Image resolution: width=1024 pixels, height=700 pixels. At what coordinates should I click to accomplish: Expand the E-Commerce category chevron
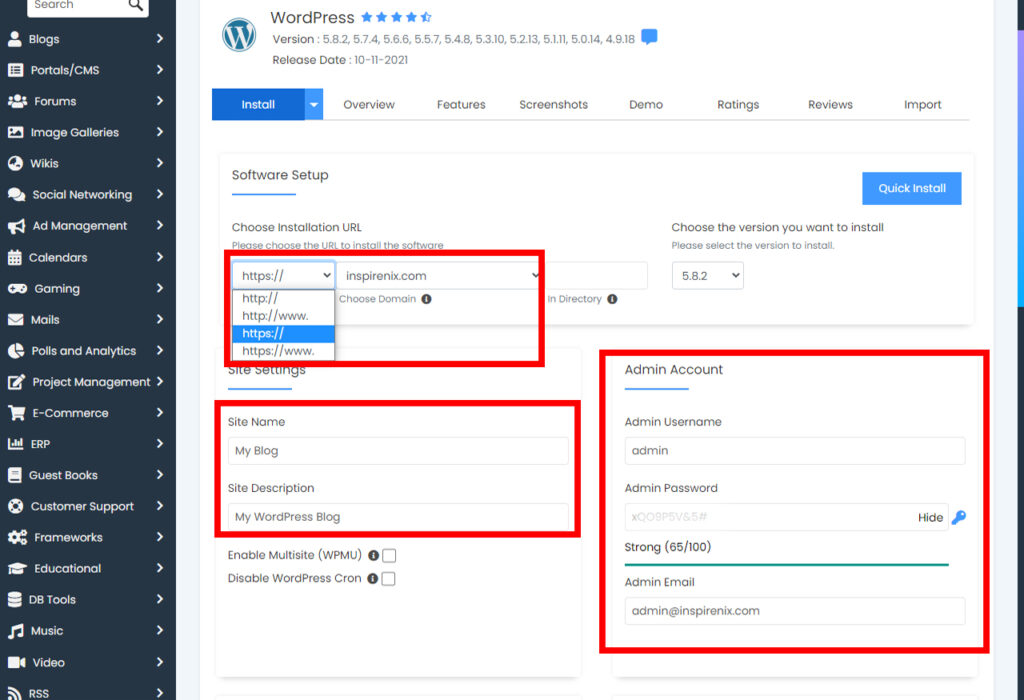160,412
